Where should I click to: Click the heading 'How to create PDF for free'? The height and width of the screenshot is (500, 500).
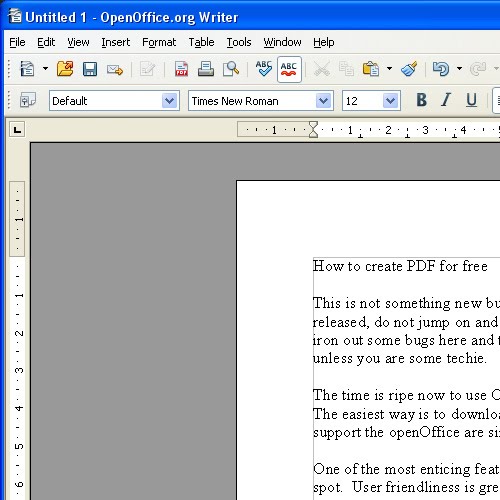pyautogui.click(x=400, y=266)
